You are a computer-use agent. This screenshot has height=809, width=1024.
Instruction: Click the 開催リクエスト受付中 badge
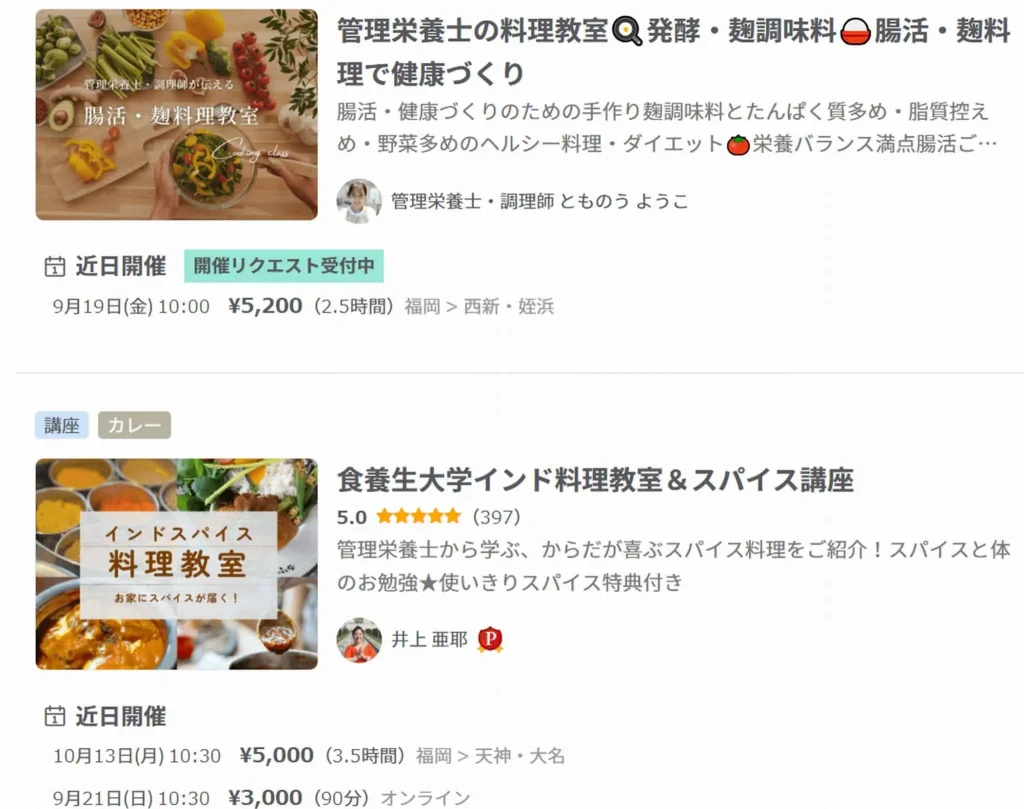pos(283,266)
